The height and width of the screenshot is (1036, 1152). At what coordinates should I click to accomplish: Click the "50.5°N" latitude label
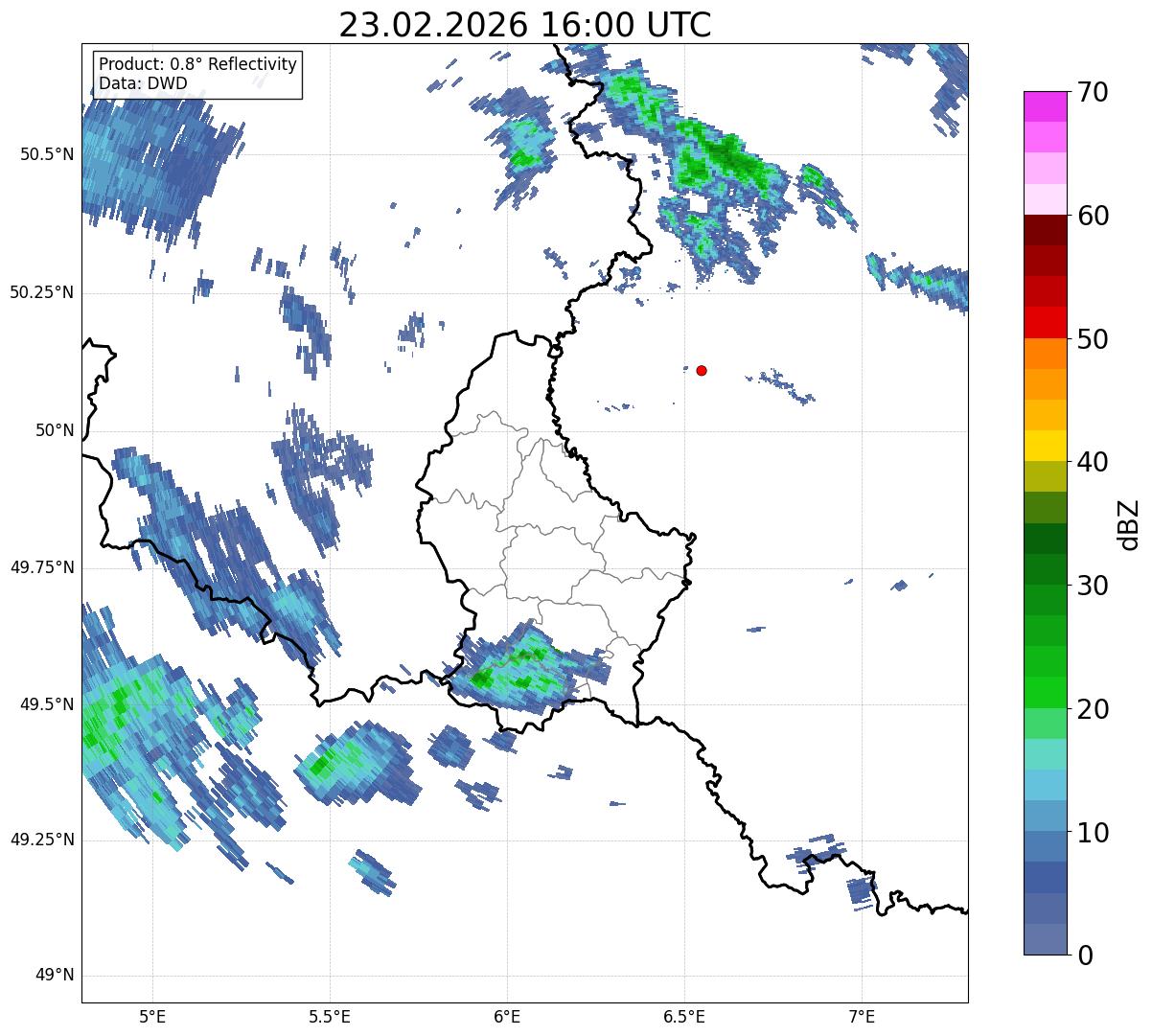(x=47, y=155)
